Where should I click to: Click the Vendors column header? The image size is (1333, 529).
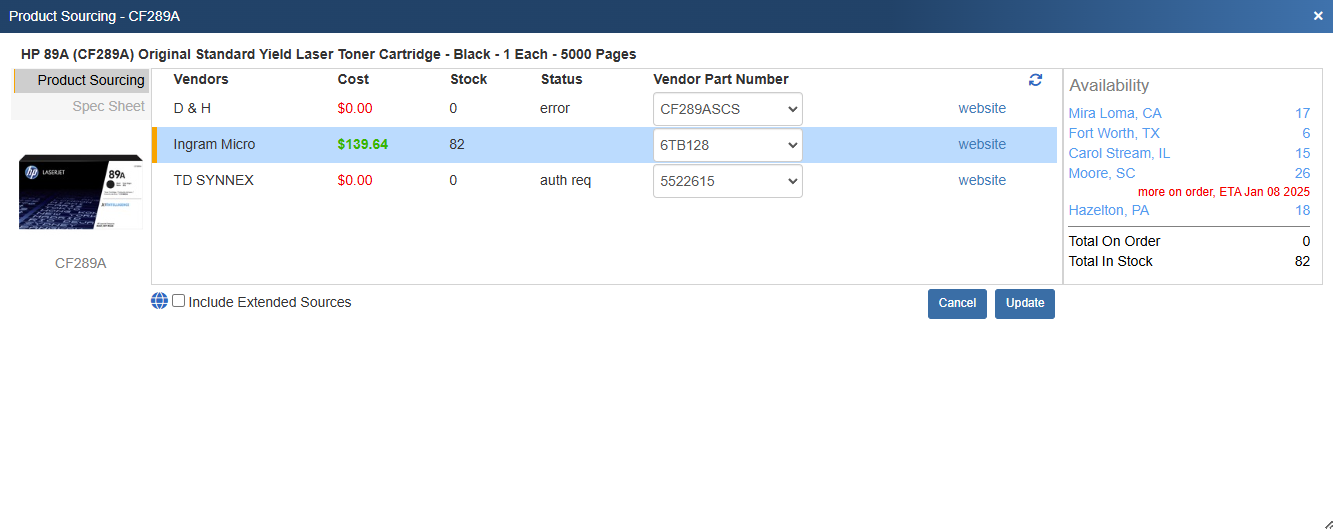tap(201, 80)
